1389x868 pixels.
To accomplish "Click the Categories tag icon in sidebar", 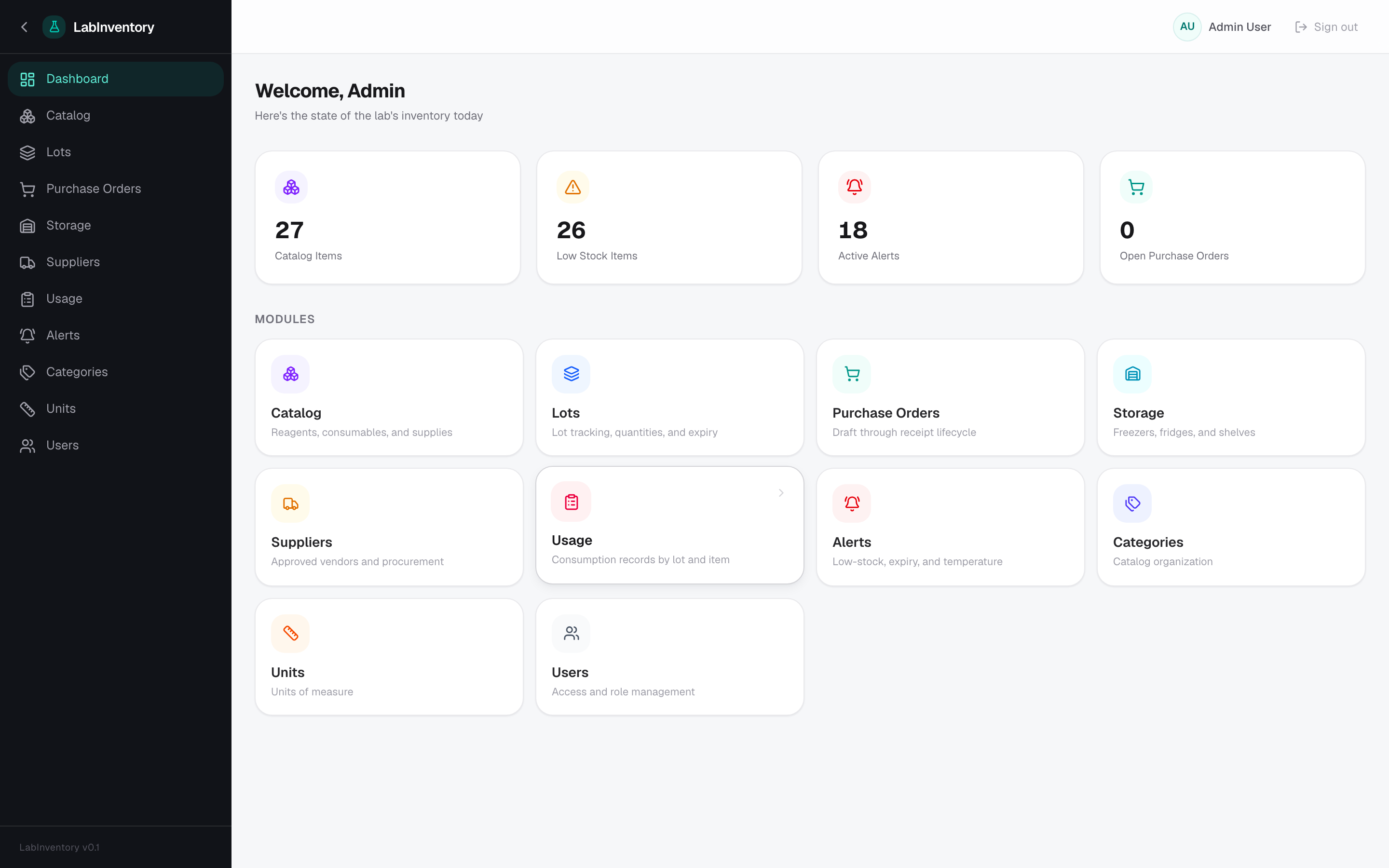I will [x=27, y=373].
